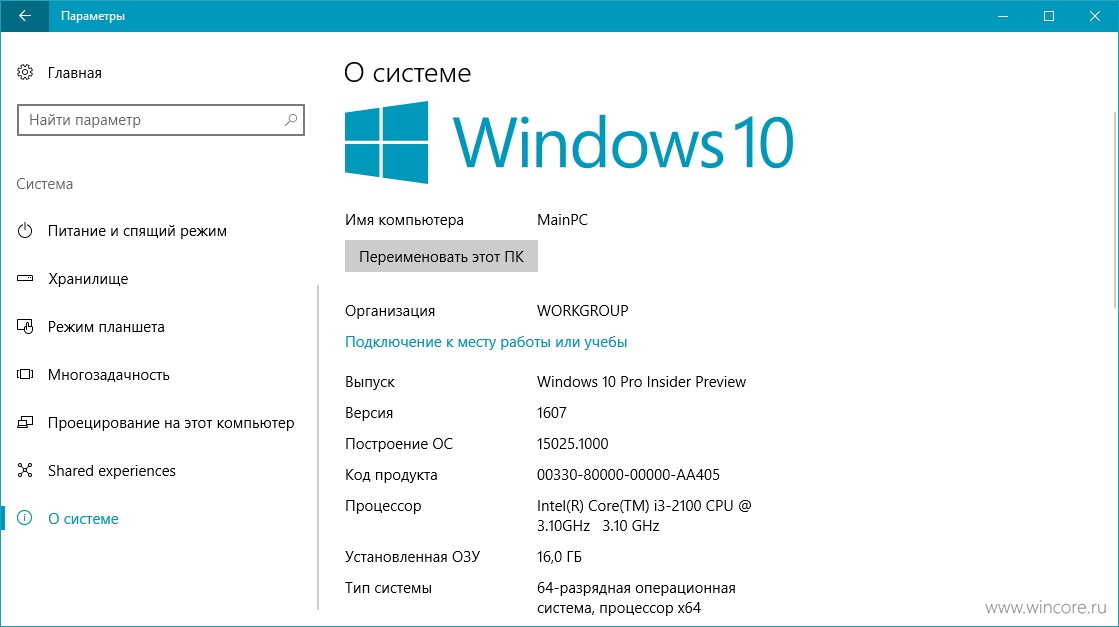The width and height of the screenshot is (1119, 627).
Task: Click the Система category label
Action: [44, 183]
